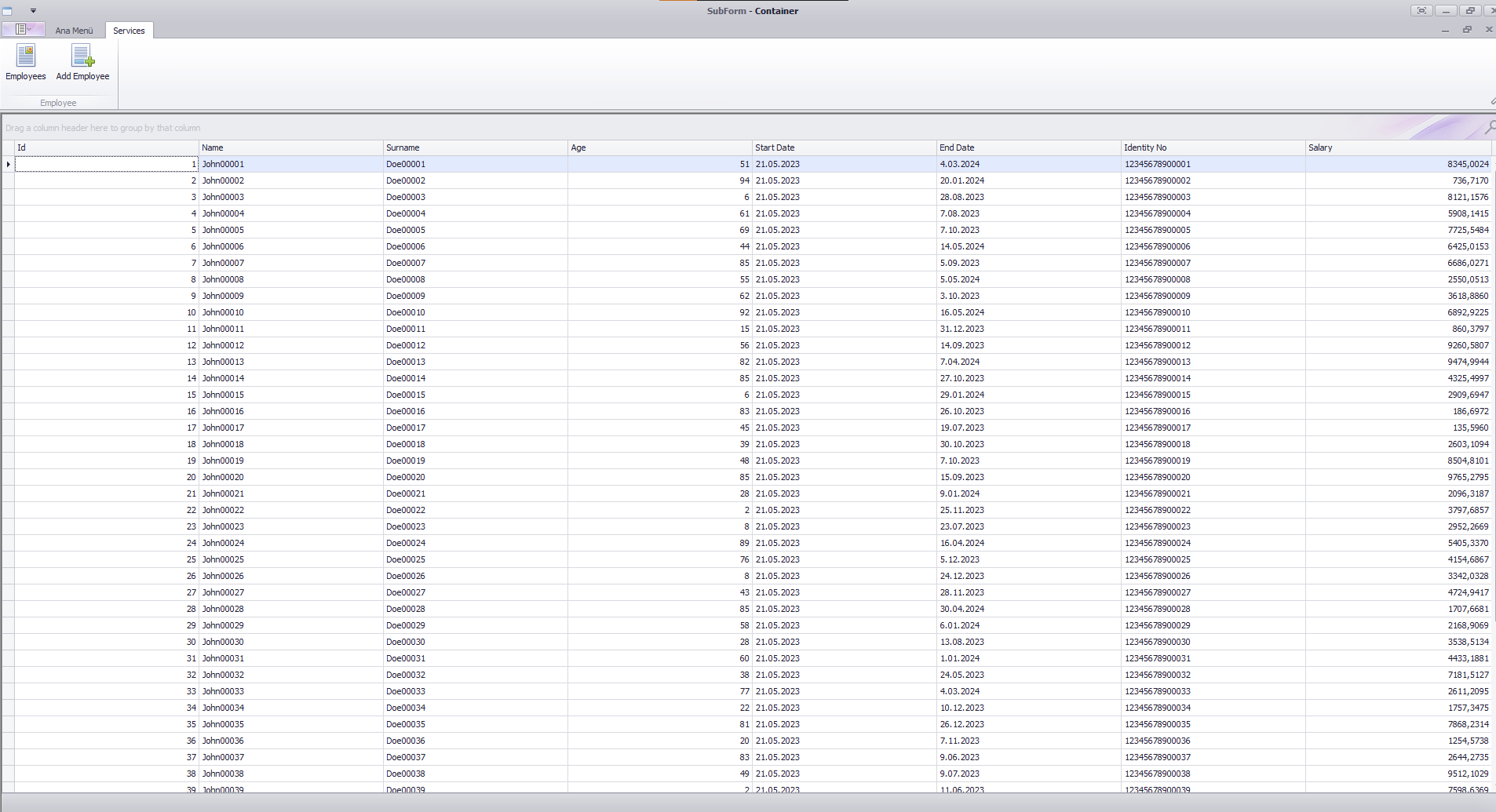Click the Id input cell of the first row

tap(106, 164)
